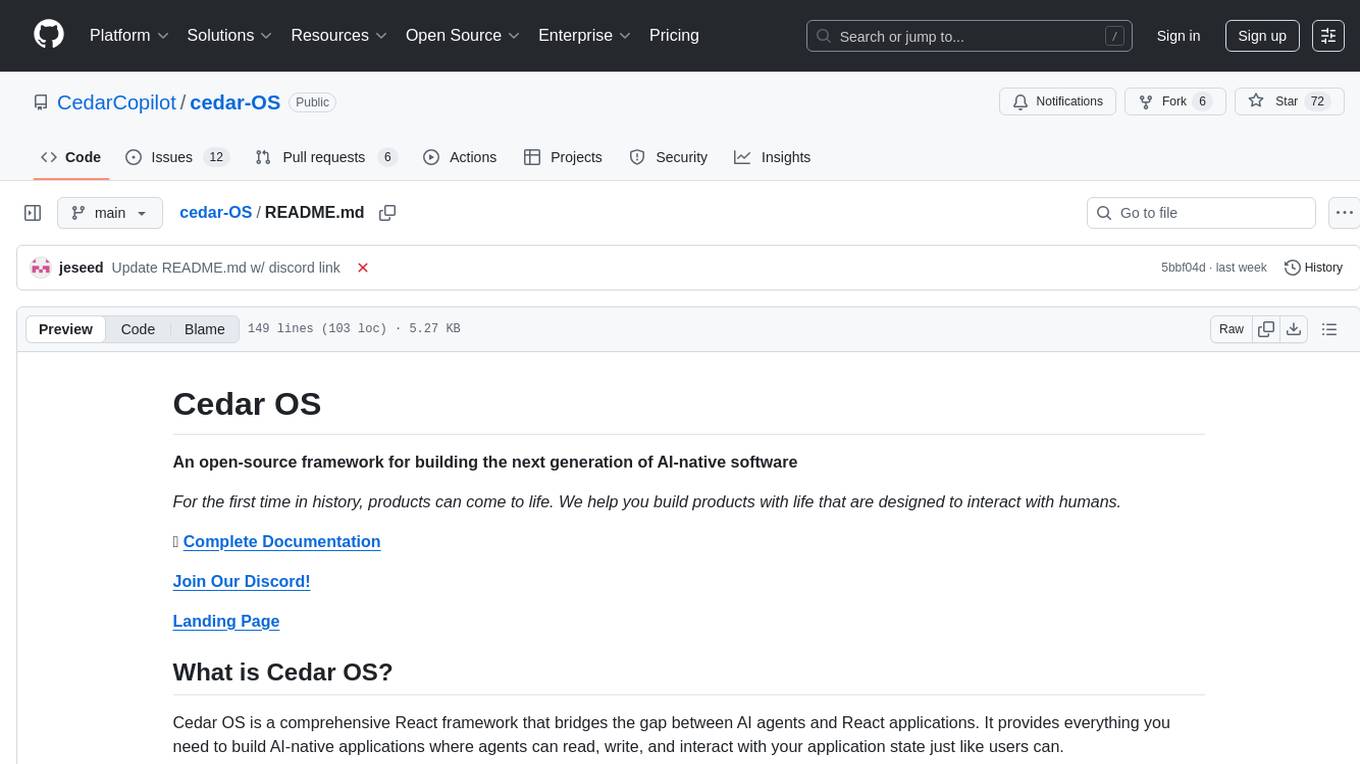Open the CedarCopilot owner page
Screen dimensions: 1360x764
[x=116, y=102]
